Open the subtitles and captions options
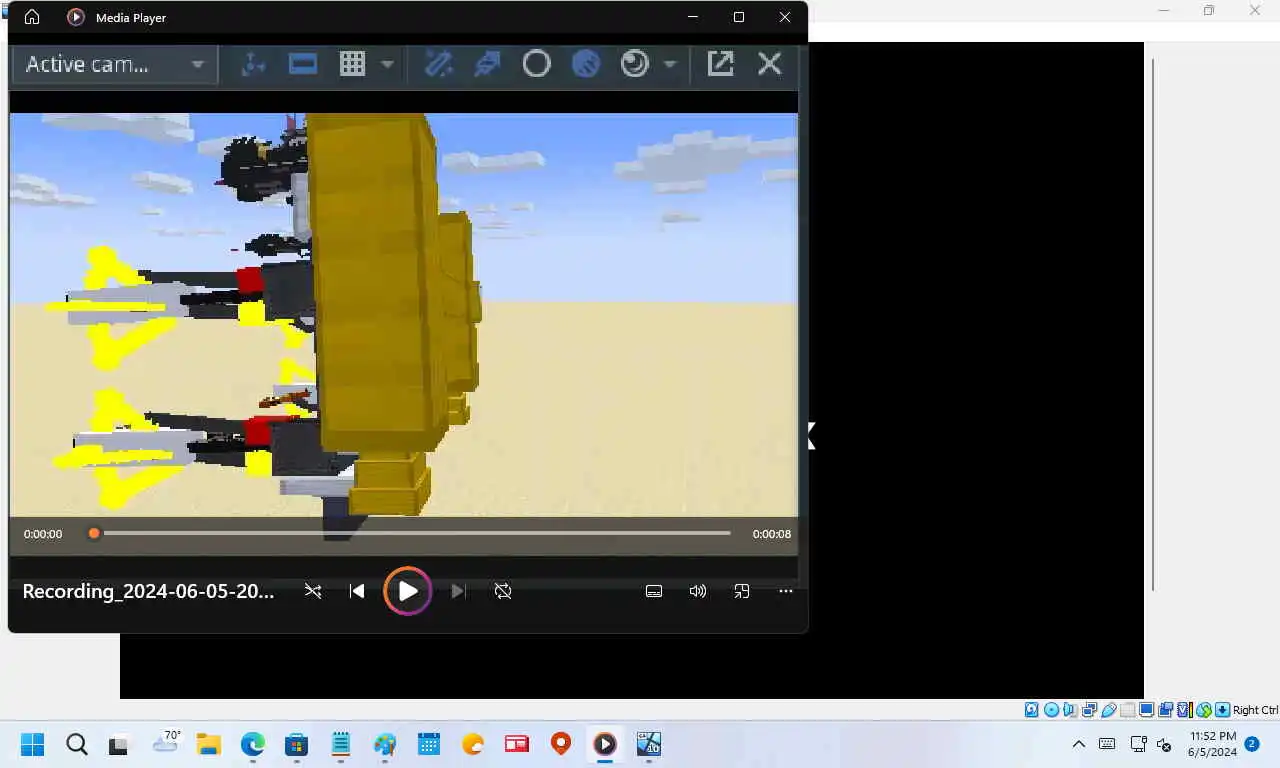 (654, 591)
